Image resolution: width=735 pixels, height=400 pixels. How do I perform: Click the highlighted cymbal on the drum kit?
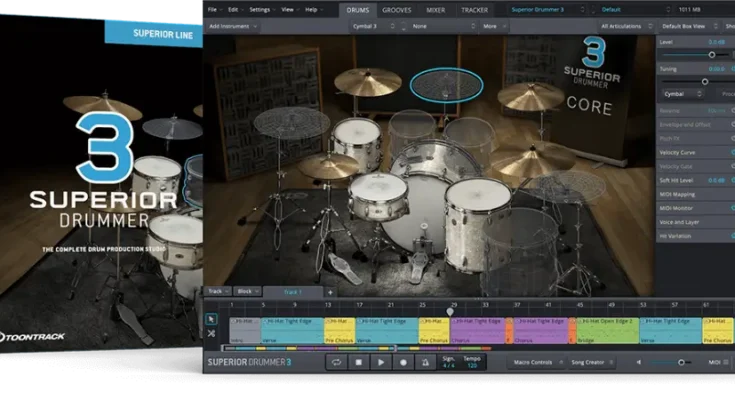pos(446,85)
